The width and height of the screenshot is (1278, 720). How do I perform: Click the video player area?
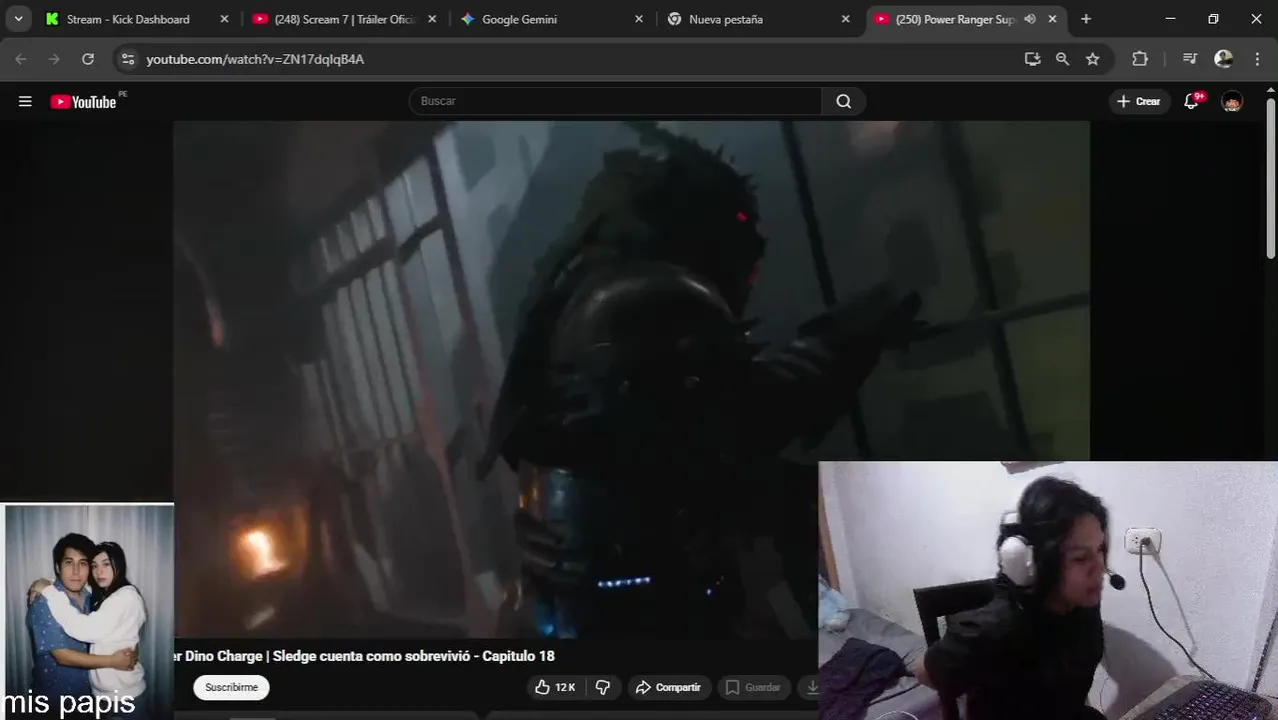pyautogui.click(x=631, y=380)
